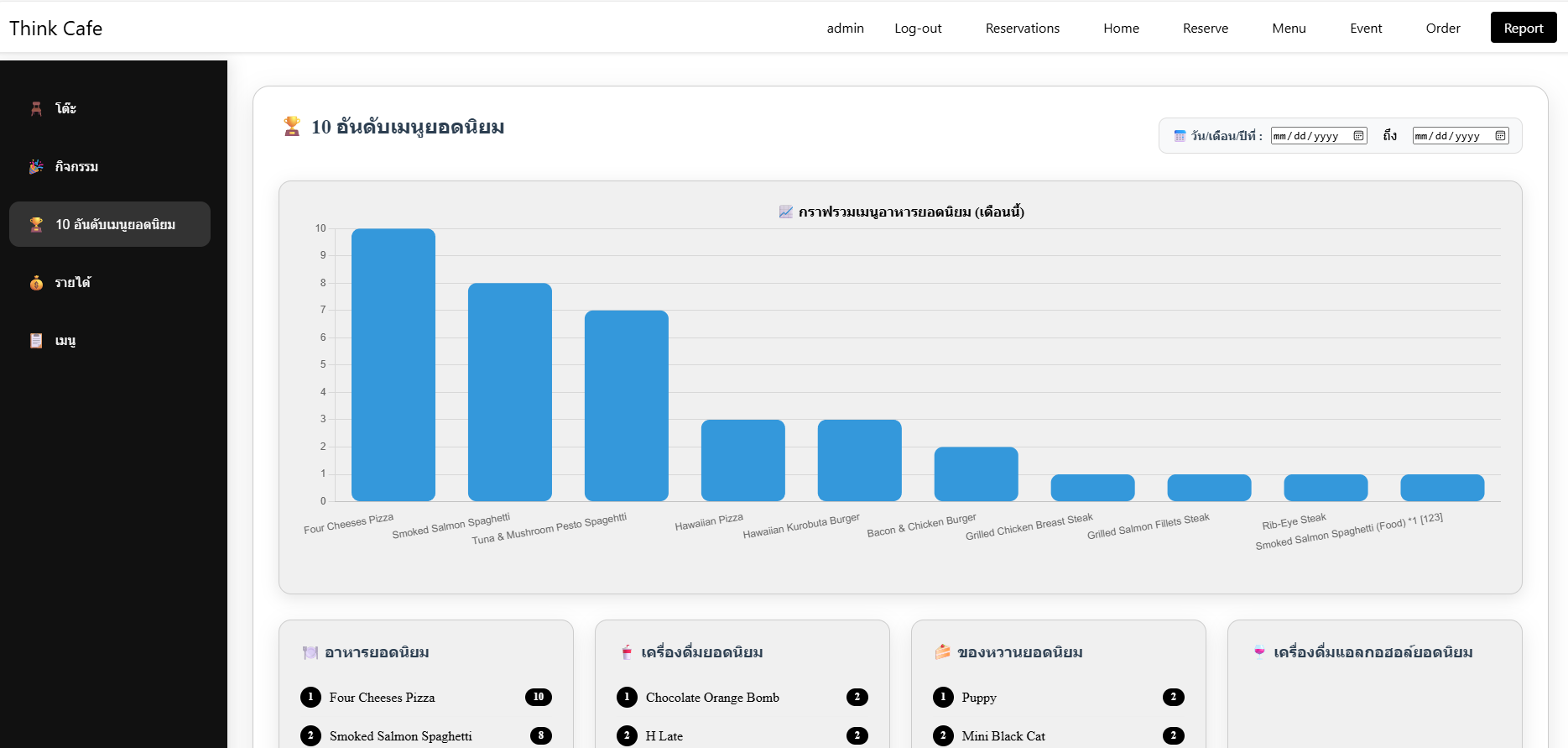Click the Four Cheeses Pizza bar in chart
Image resolution: width=1568 pixels, height=748 pixels.
click(393, 365)
